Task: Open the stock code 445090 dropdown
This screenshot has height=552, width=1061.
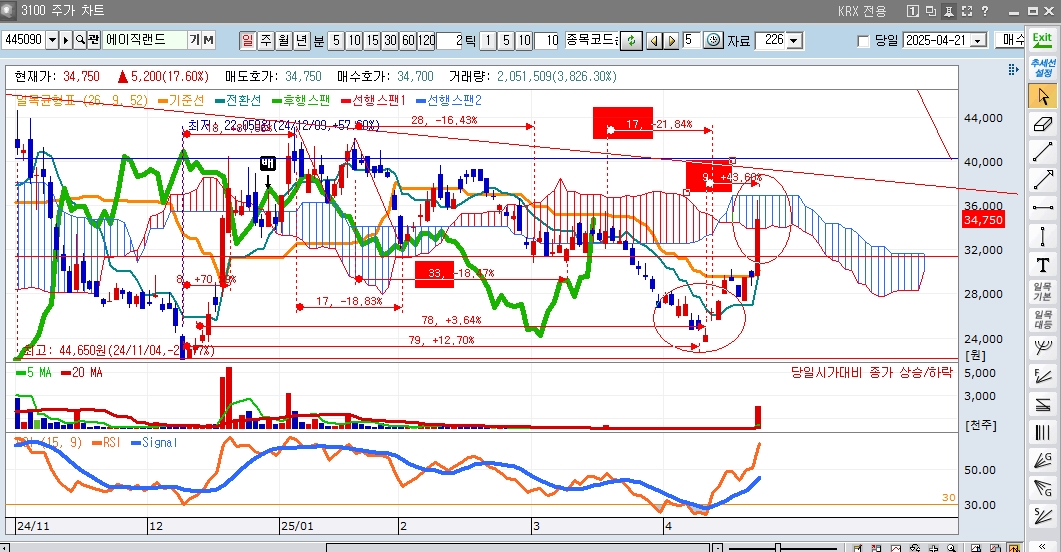Action: coord(52,40)
